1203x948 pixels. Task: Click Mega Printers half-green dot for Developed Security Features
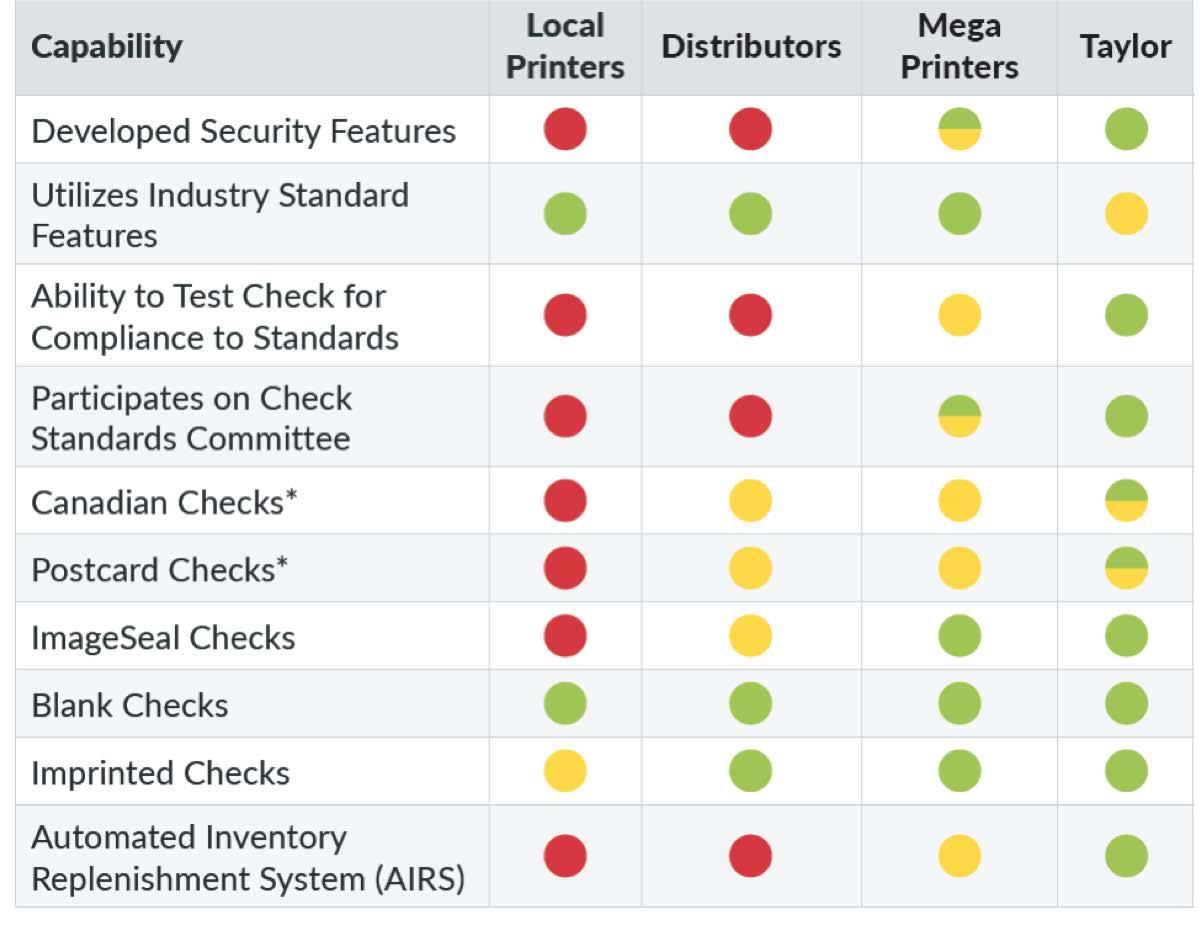click(x=959, y=130)
